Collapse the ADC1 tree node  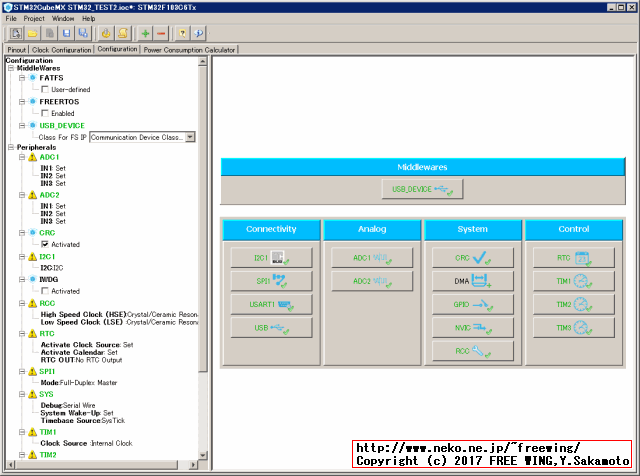click(22, 157)
